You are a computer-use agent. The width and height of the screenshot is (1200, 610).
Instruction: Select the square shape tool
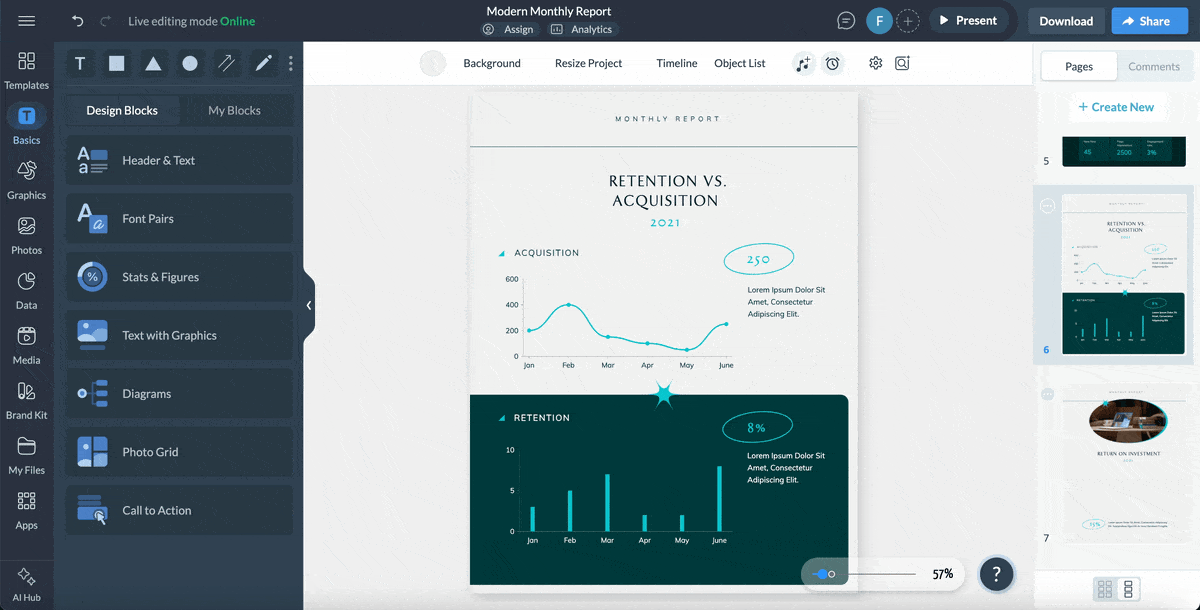point(116,63)
